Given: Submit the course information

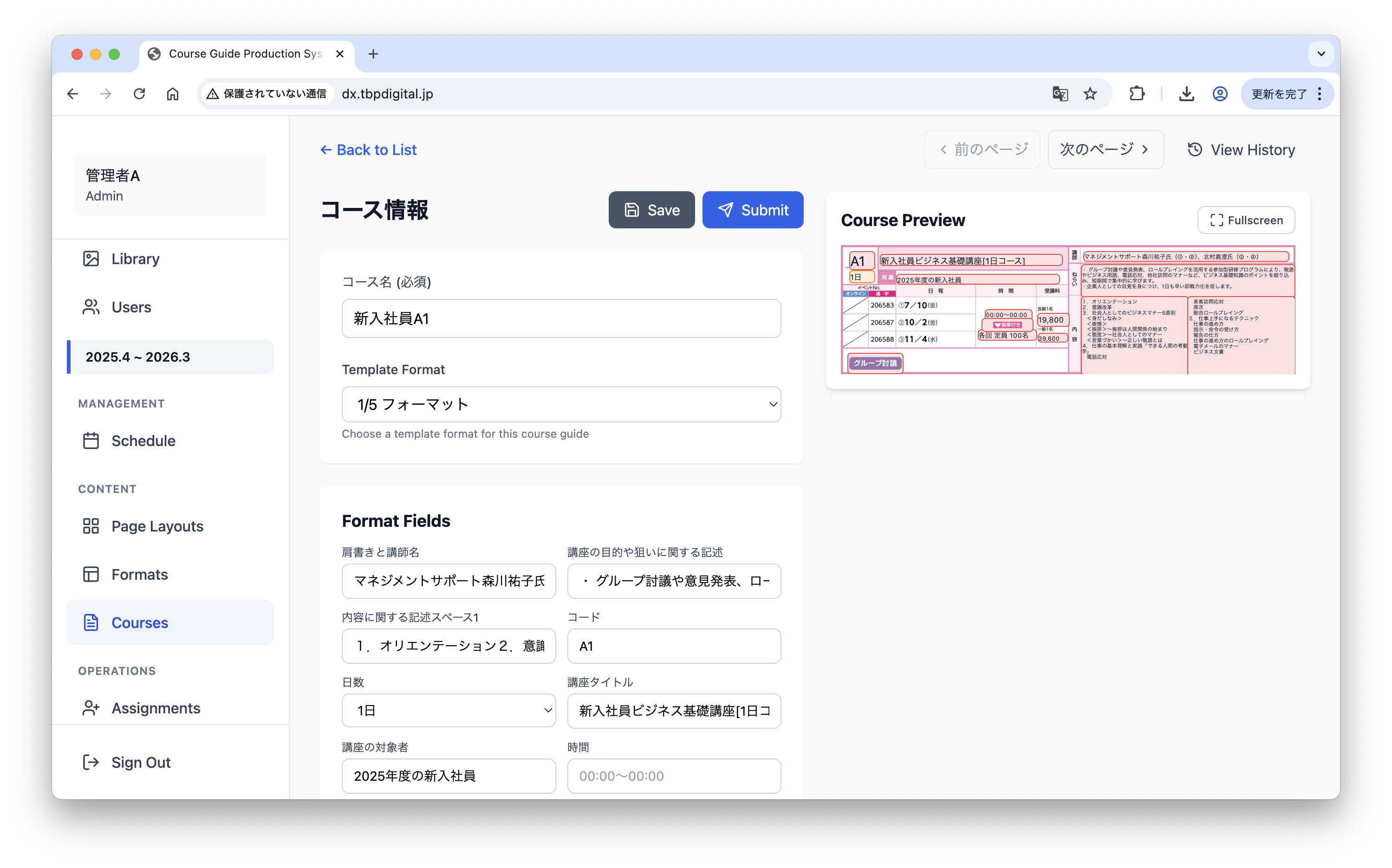Looking at the screenshot, I should tap(753, 209).
